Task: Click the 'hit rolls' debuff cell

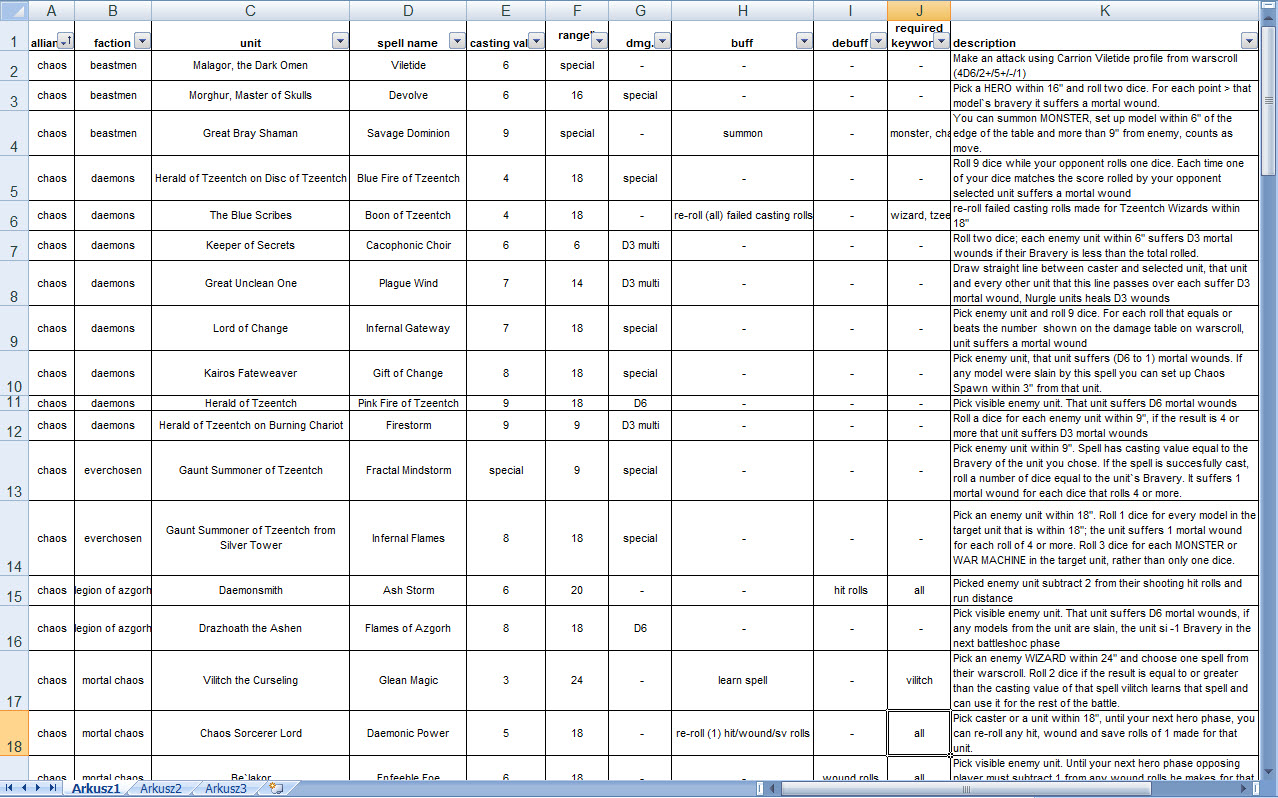Action: pos(850,590)
